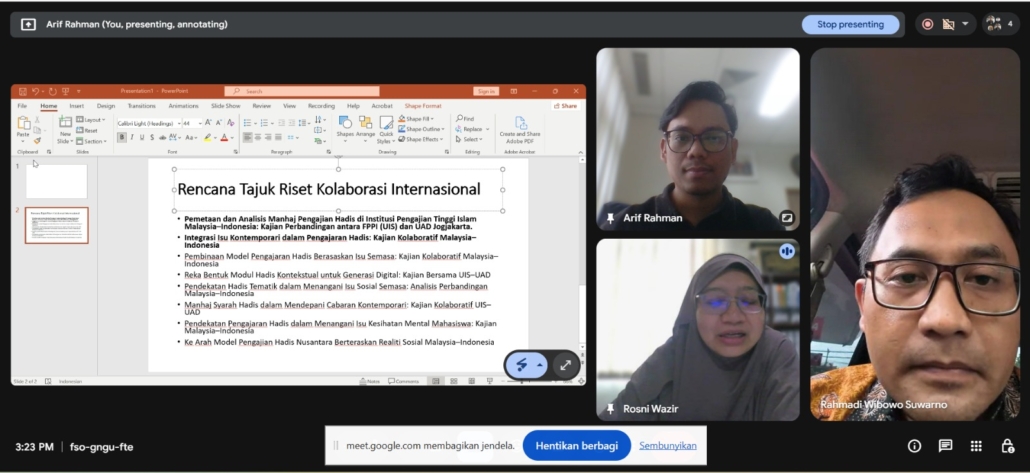Click the Sembunyikan link
This screenshot has width=1030, height=473.
point(668,445)
